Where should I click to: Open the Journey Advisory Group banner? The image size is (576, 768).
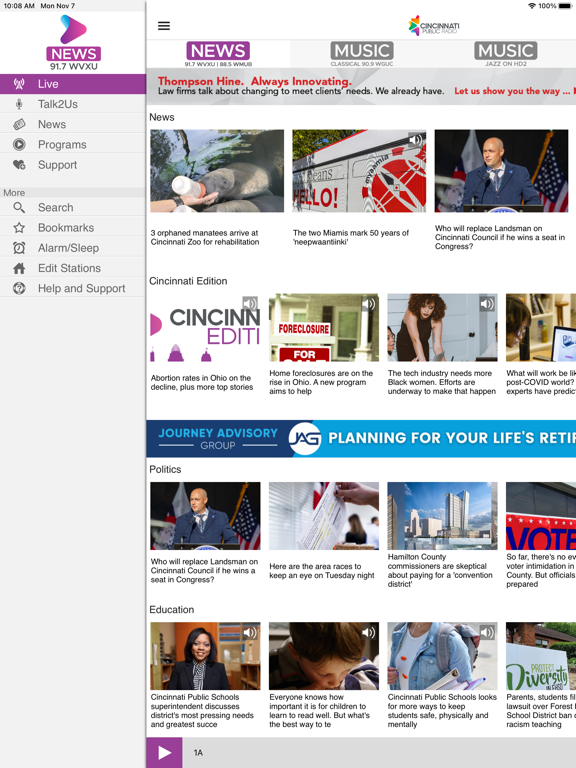[361, 438]
